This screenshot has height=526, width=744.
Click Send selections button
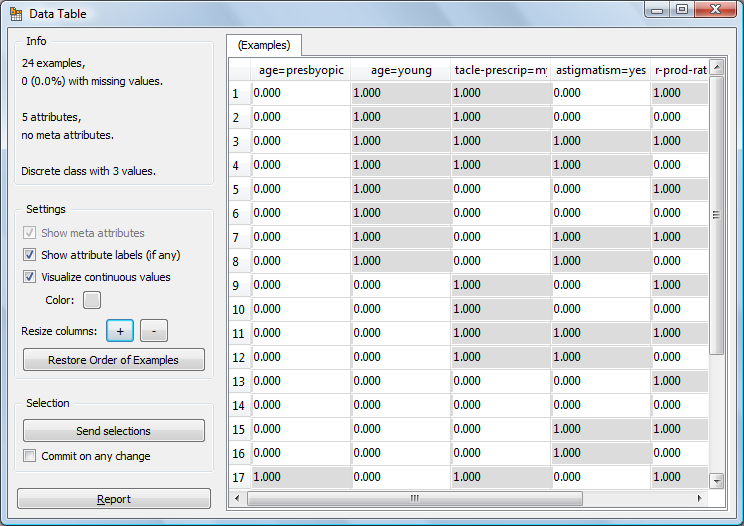(x=114, y=430)
